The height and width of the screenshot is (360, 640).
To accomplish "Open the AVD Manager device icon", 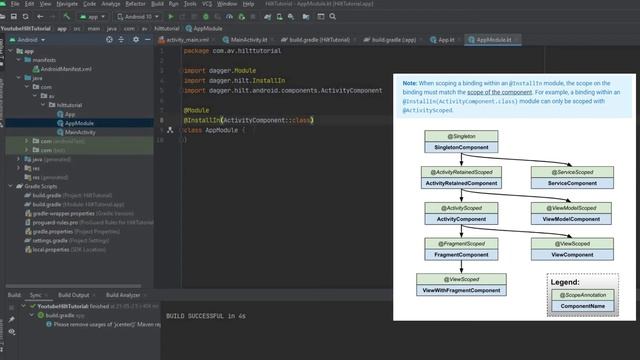I will [x=279, y=17].
